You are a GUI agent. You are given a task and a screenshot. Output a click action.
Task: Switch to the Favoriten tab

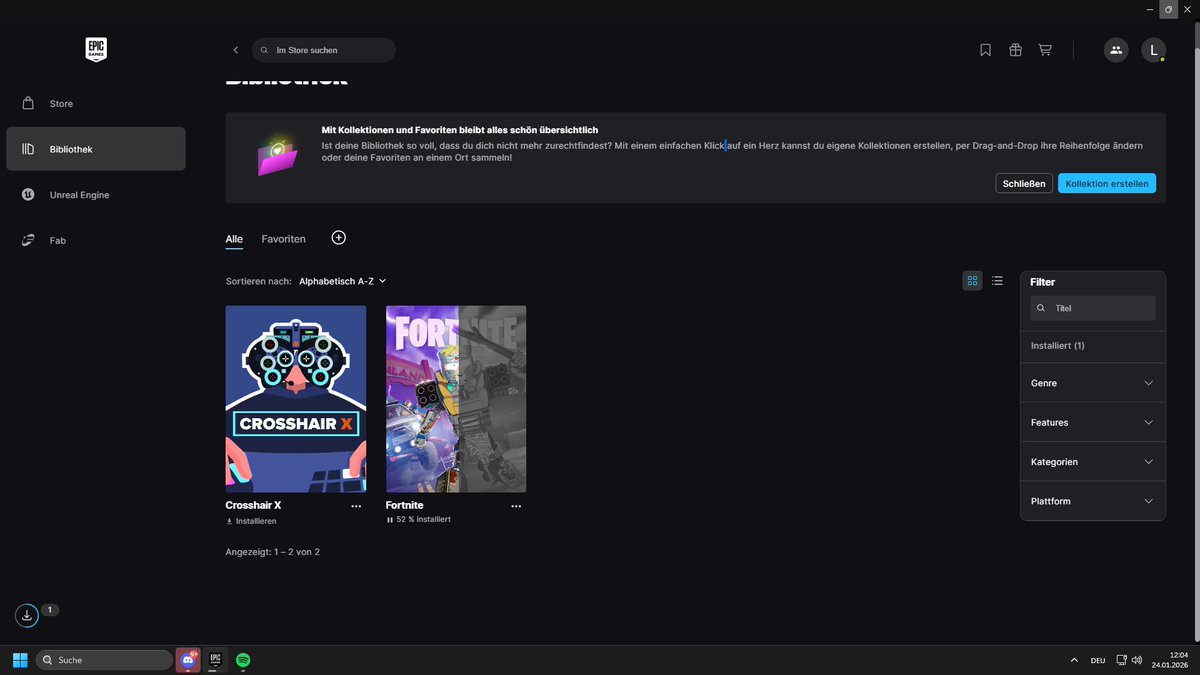[x=283, y=238]
